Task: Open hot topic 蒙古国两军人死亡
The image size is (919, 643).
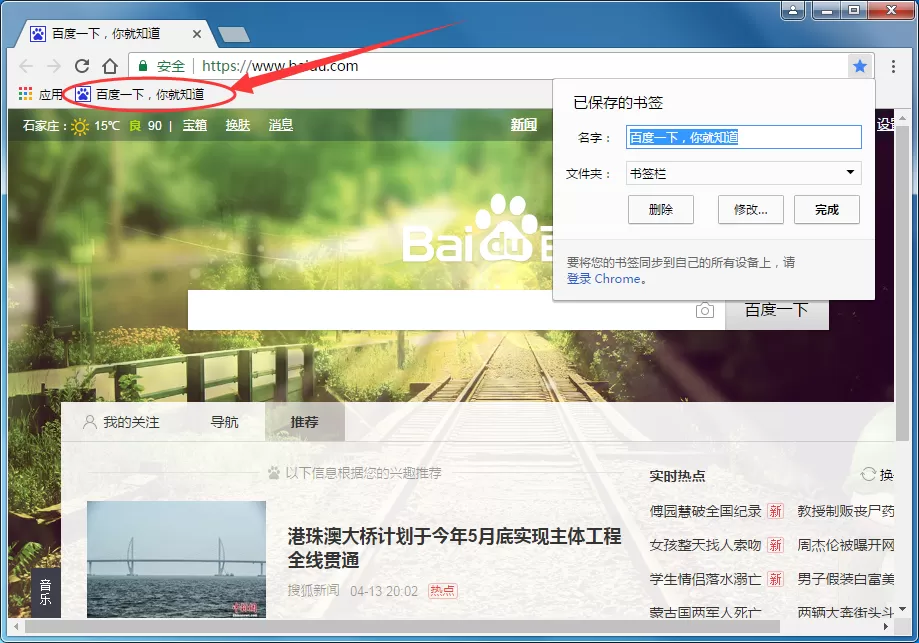Action: (705, 613)
